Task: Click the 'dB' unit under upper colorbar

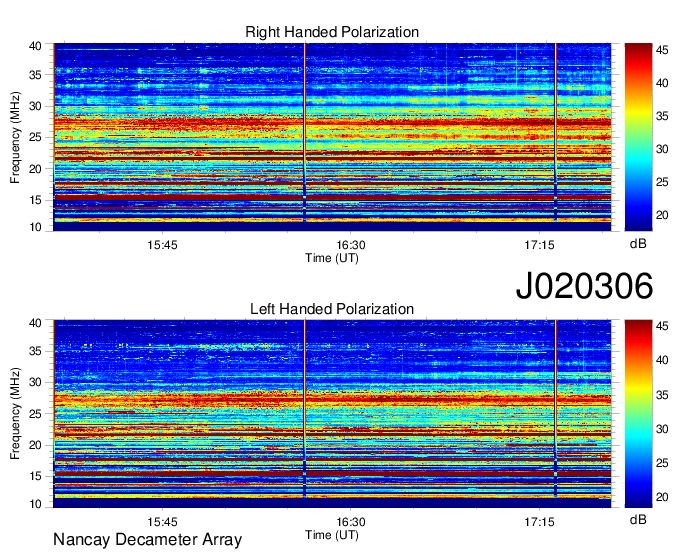Action: (638, 244)
